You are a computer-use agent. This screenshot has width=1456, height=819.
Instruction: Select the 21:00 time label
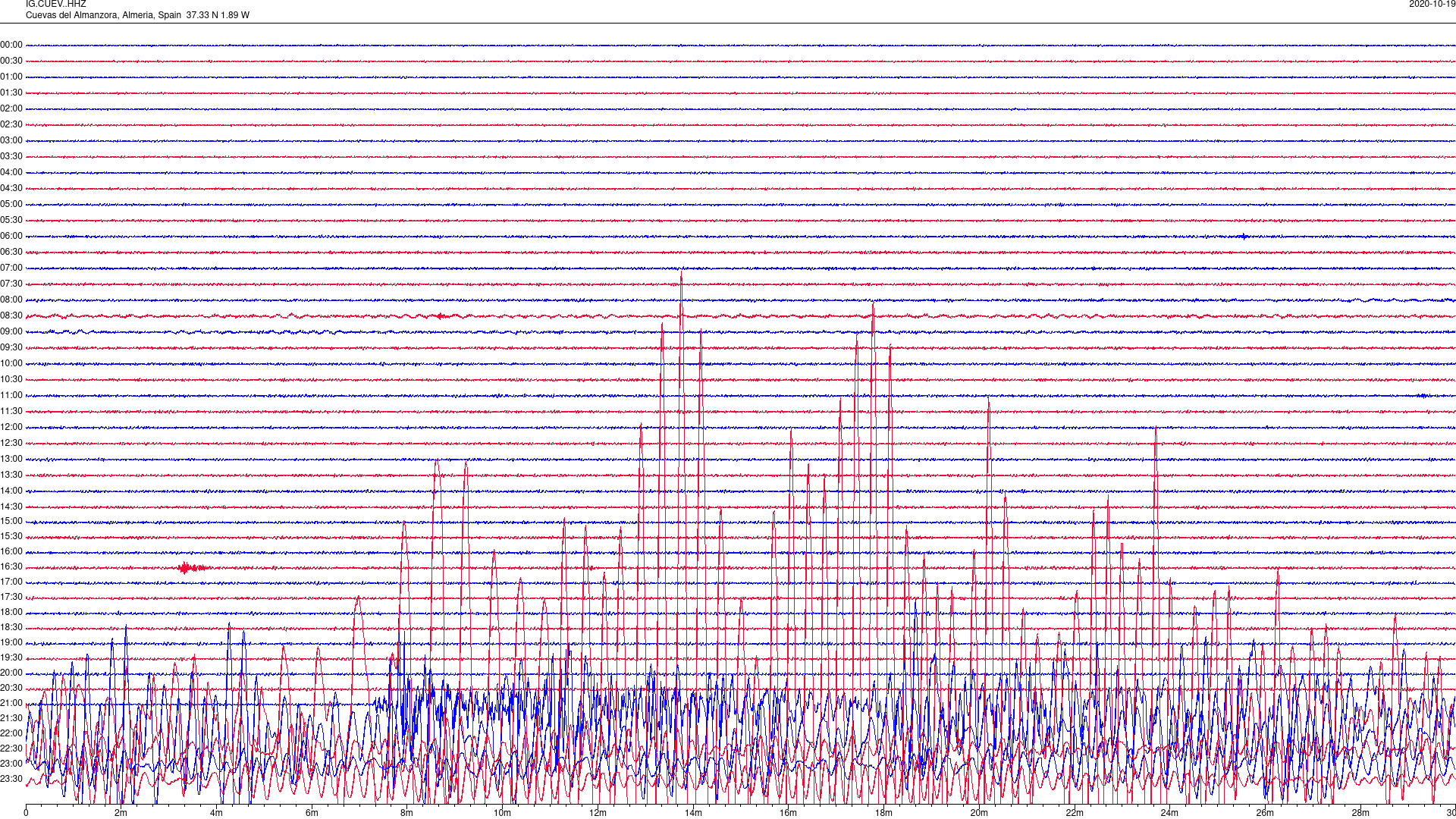pyautogui.click(x=11, y=703)
